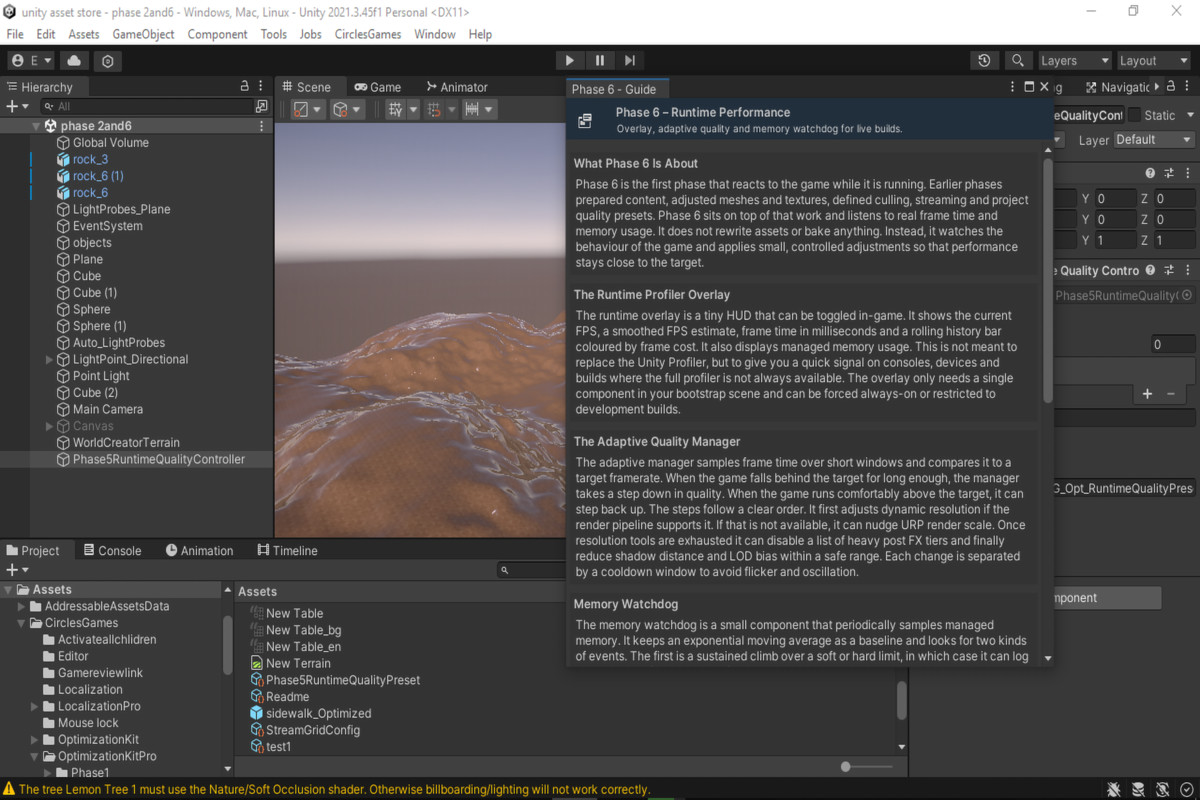1200x800 pixels.
Task: Click the Phase 6 Guide vertical scrollbar
Action: click(x=1048, y=280)
